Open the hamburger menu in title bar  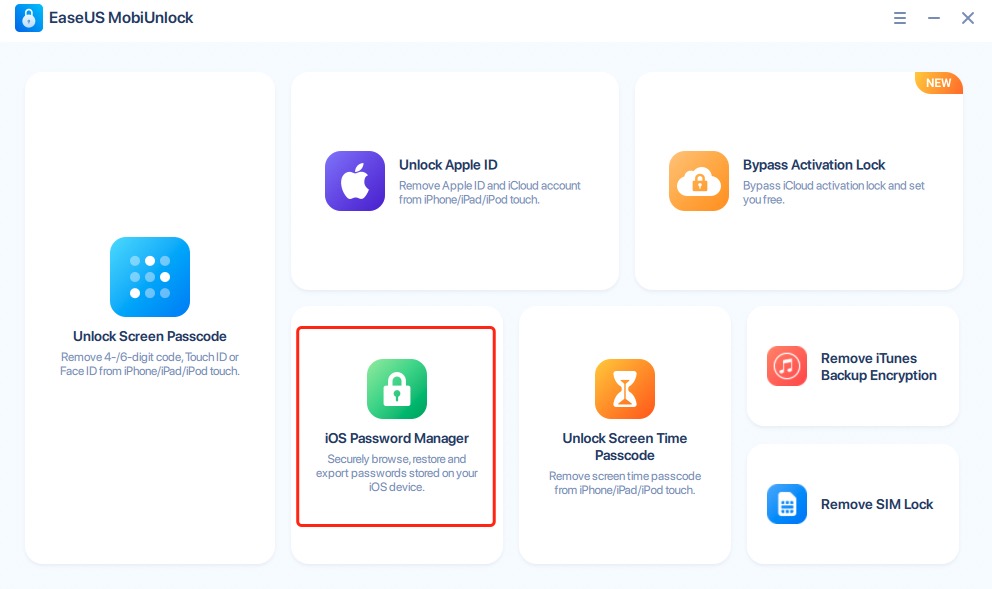900,18
